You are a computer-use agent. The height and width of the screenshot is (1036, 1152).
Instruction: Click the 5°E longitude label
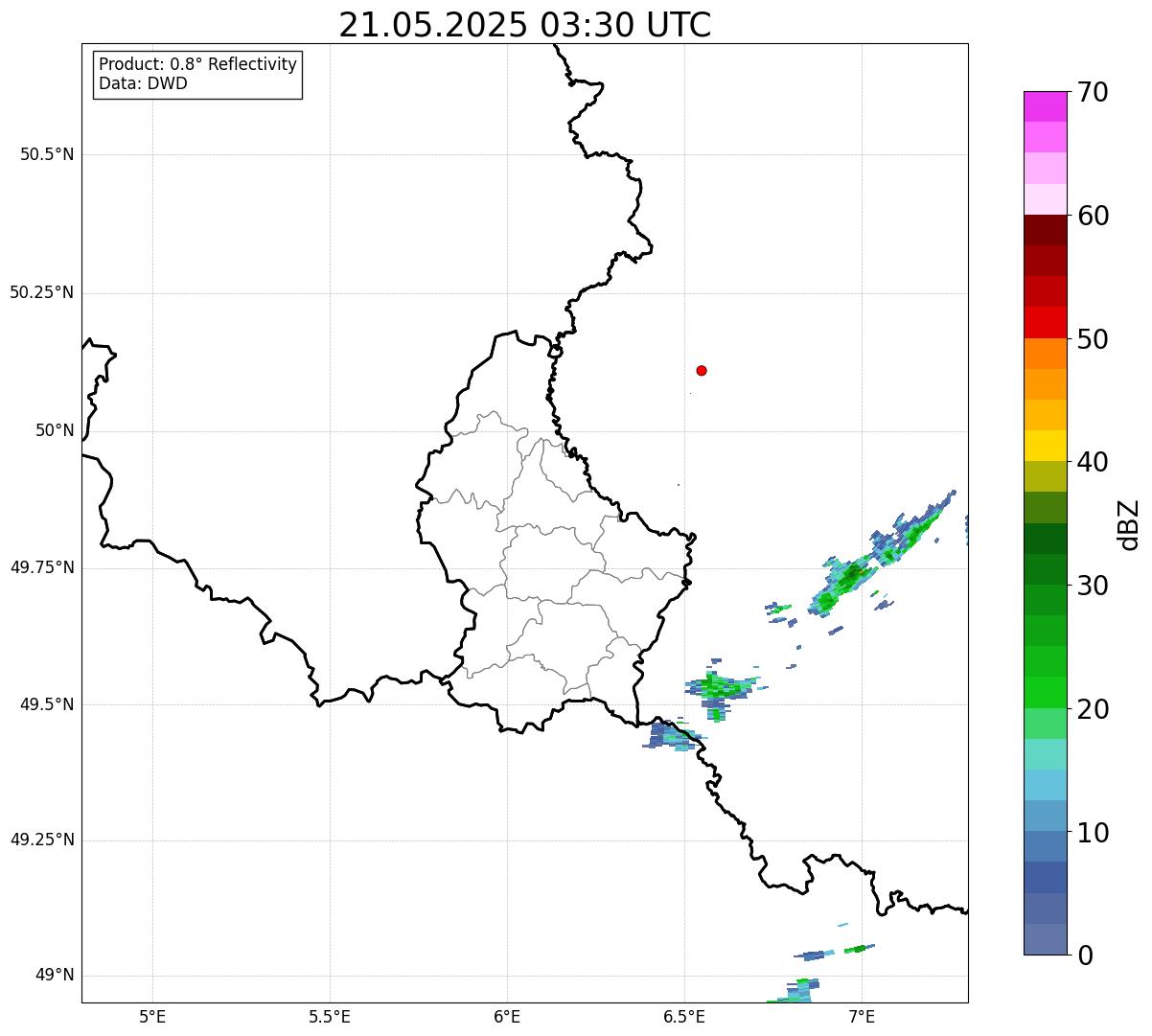(152, 1016)
